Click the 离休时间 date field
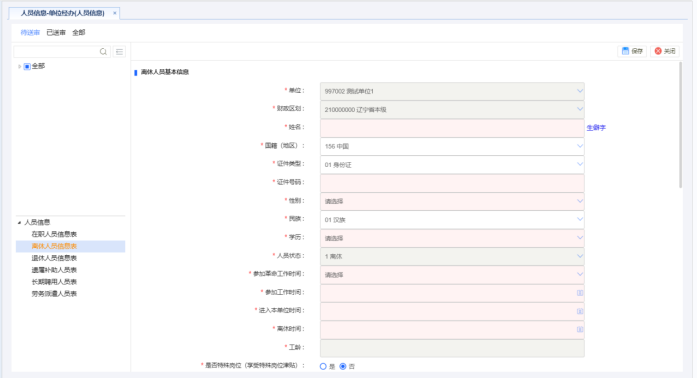Screen dimensions: 697x379 click(452, 330)
